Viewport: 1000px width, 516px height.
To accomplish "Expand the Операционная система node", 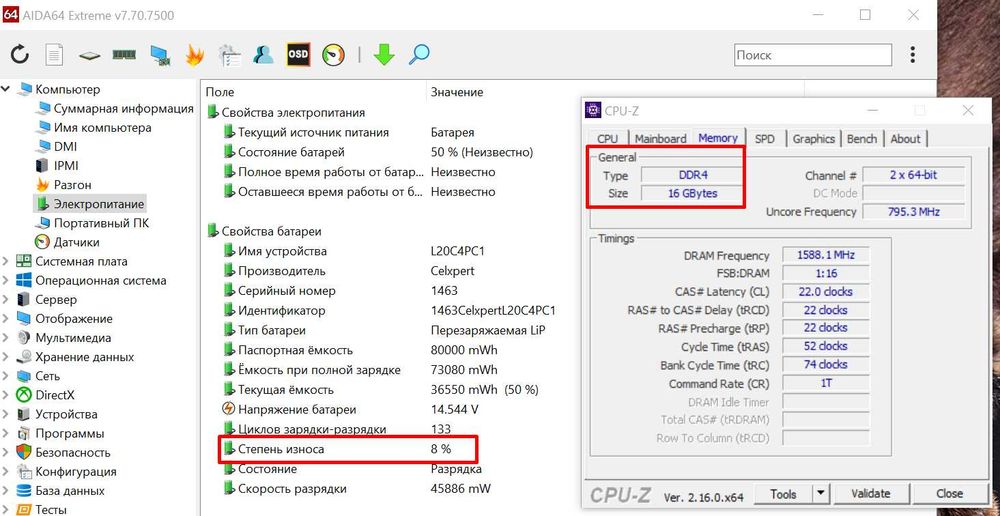I will (6, 280).
